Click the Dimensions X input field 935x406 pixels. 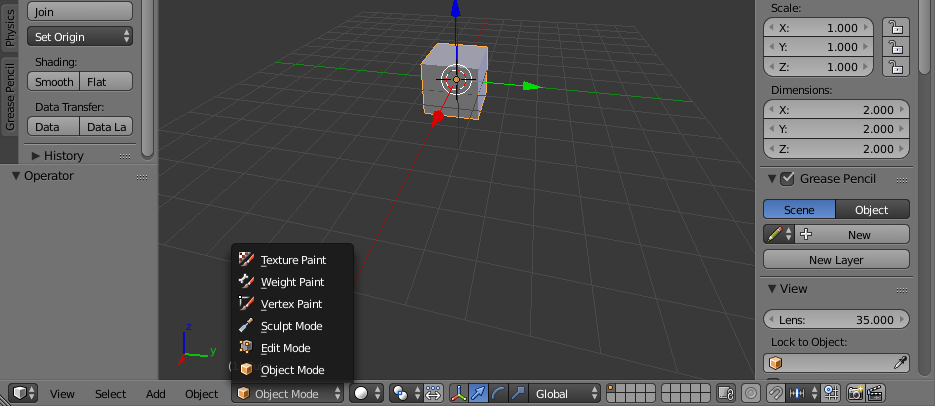click(836, 110)
